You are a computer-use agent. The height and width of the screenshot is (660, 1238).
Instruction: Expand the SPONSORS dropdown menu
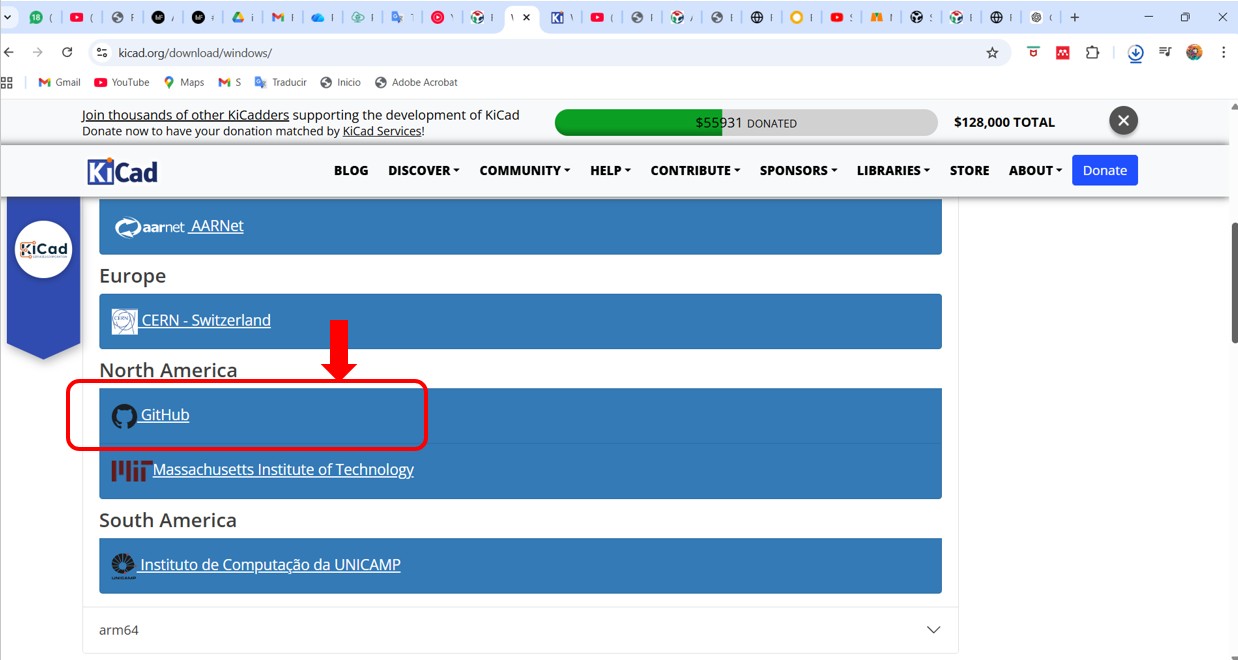click(798, 171)
